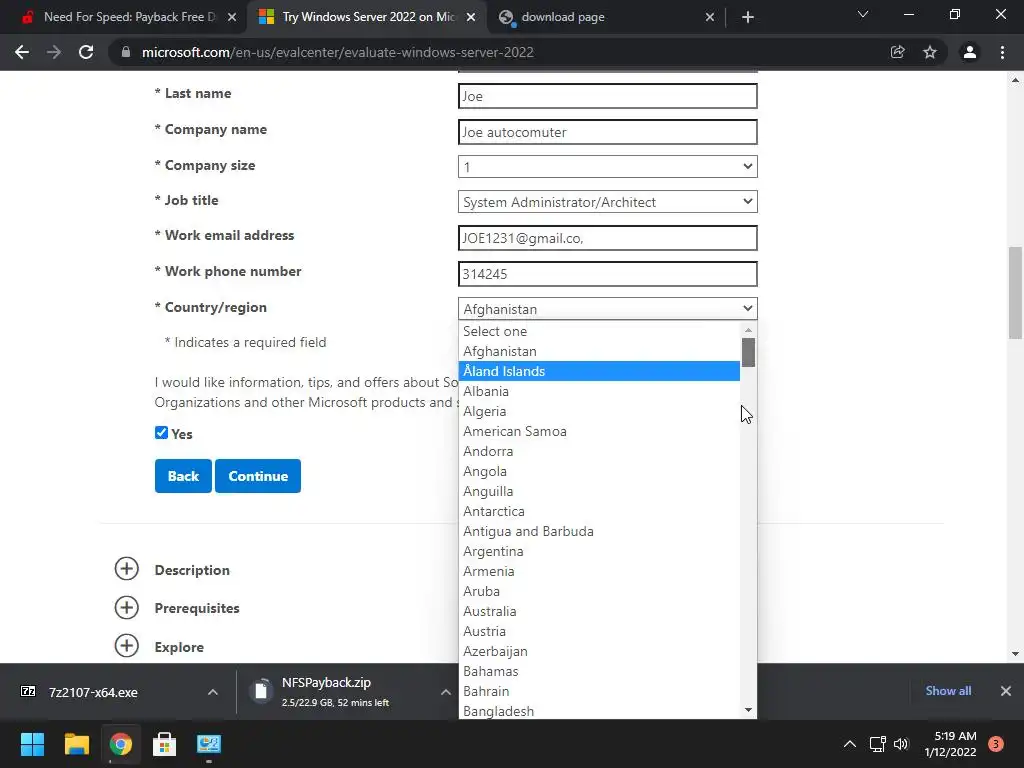Open File Explorer from the taskbar
This screenshot has height=768, width=1024.
(x=76, y=744)
